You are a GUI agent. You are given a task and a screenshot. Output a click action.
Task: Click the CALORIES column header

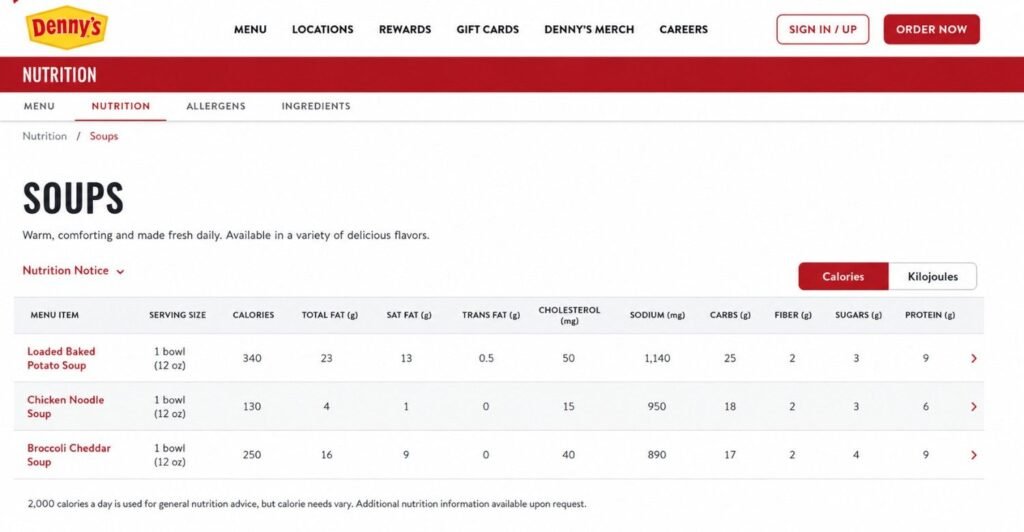(253, 315)
